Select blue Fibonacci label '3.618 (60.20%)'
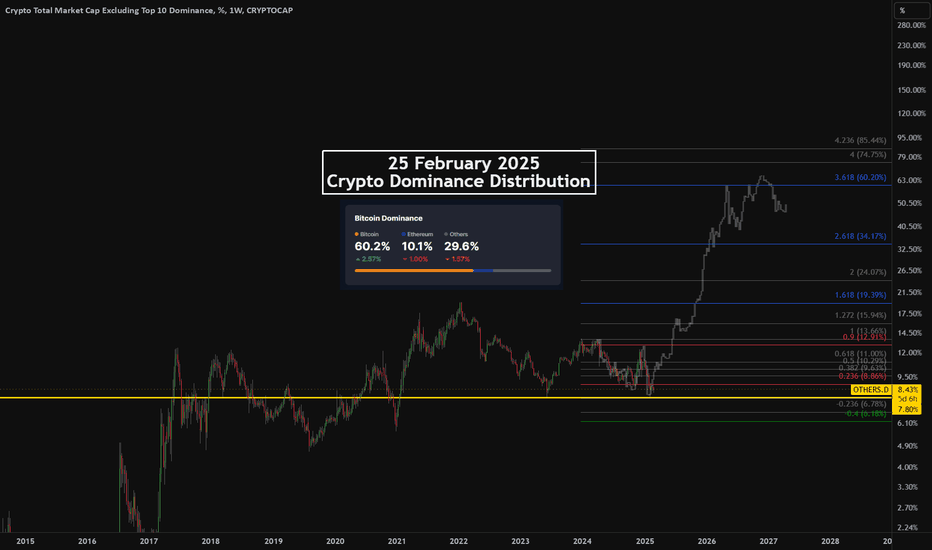 (860, 177)
